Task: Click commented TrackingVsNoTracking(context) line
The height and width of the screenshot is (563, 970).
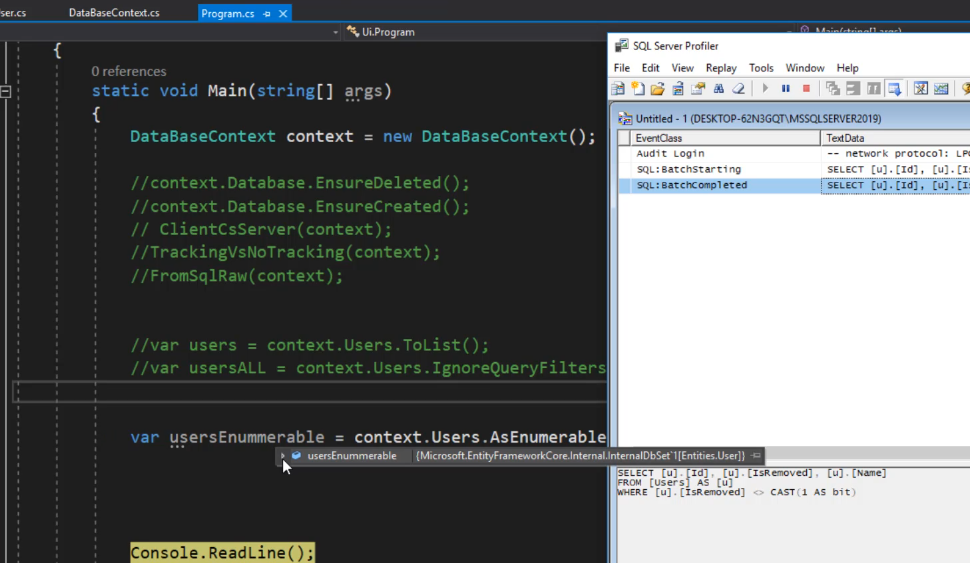Action: [285, 252]
